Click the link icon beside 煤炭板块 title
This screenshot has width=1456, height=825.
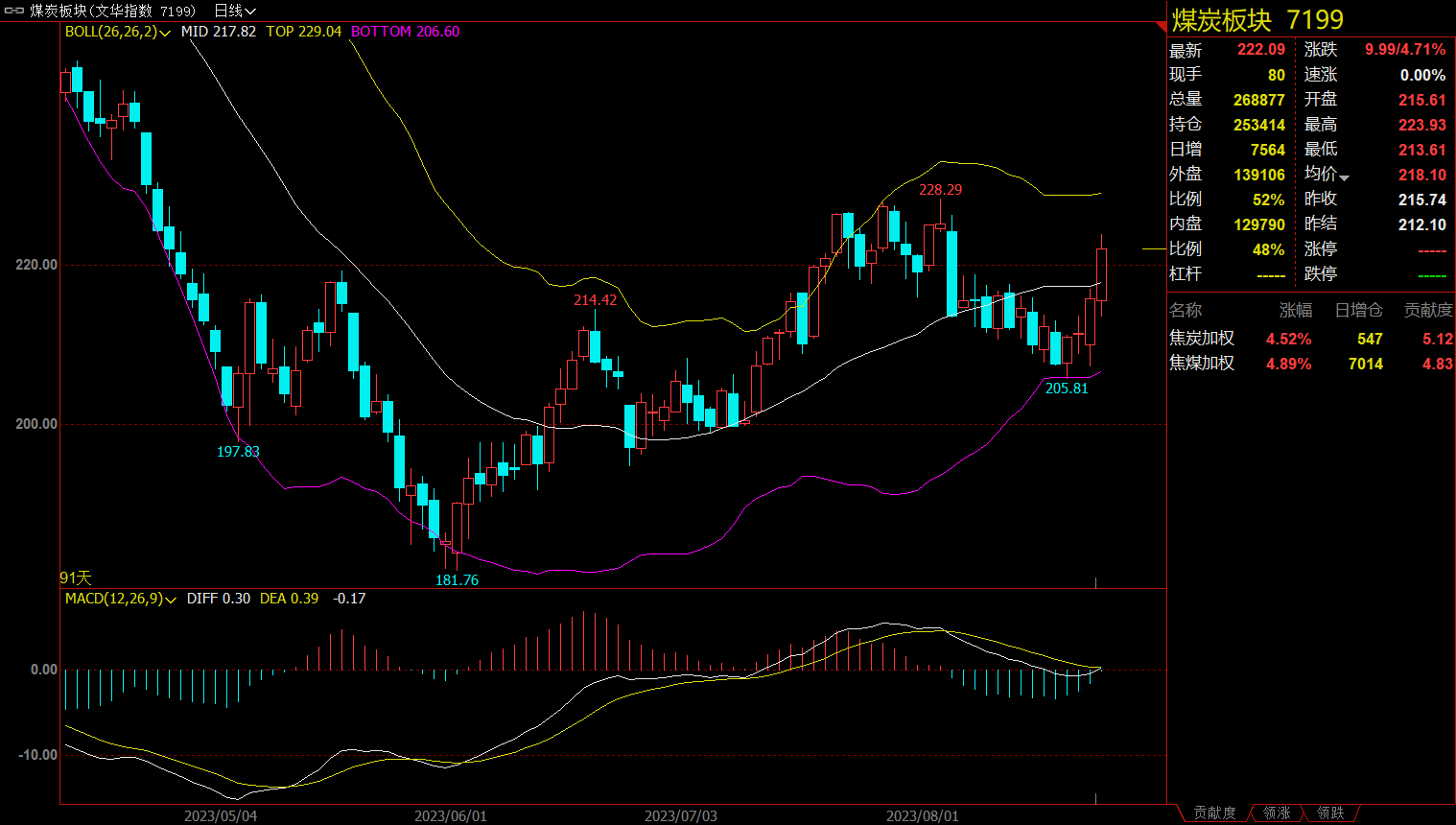[14, 11]
